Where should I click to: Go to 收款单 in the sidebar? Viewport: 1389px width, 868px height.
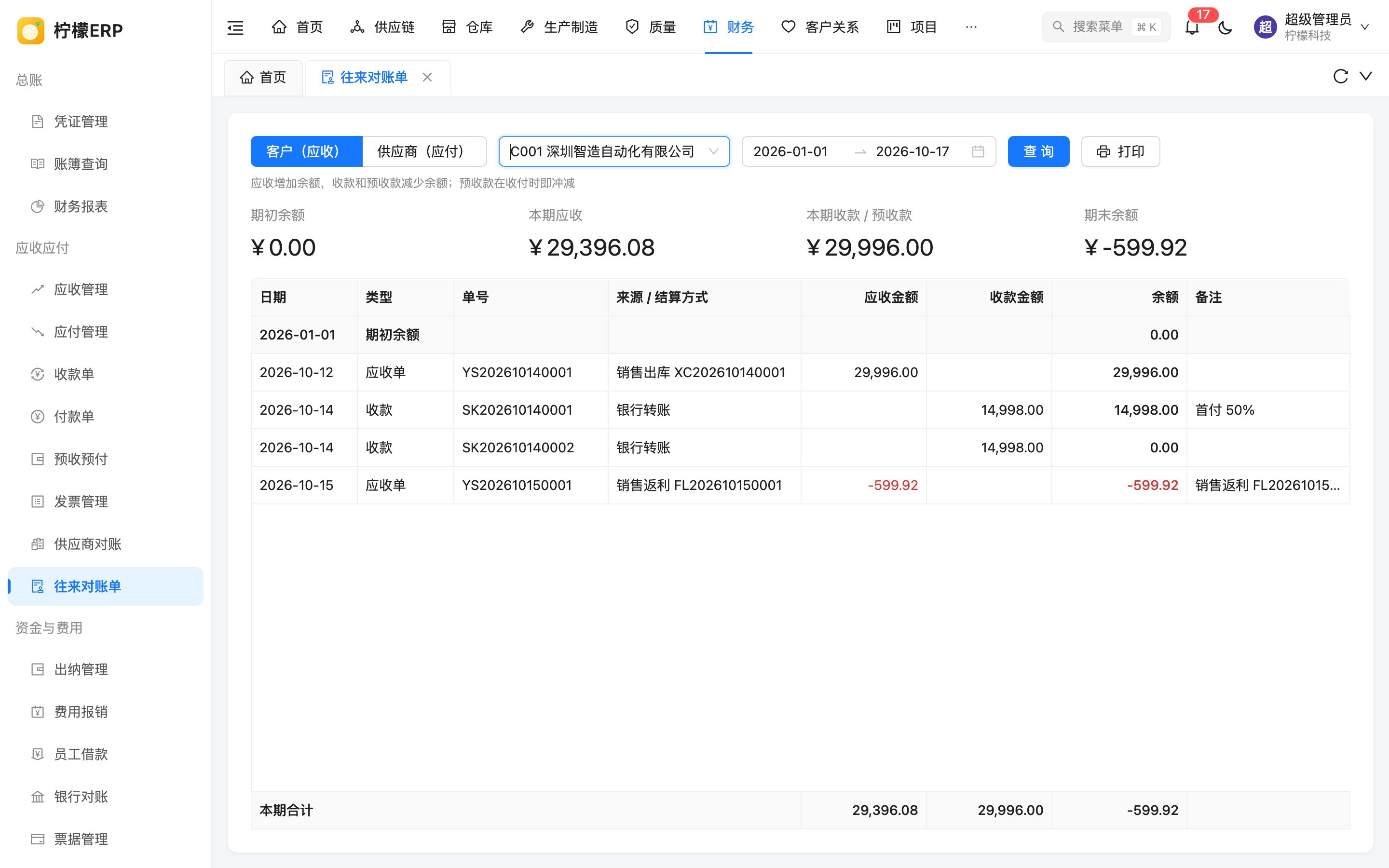(106, 374)
